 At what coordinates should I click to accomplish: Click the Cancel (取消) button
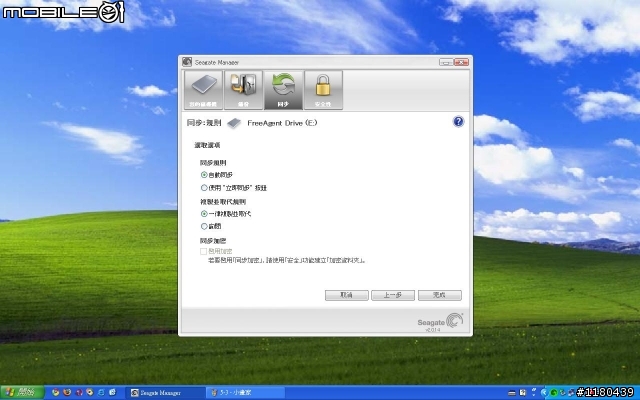point(347,295)
